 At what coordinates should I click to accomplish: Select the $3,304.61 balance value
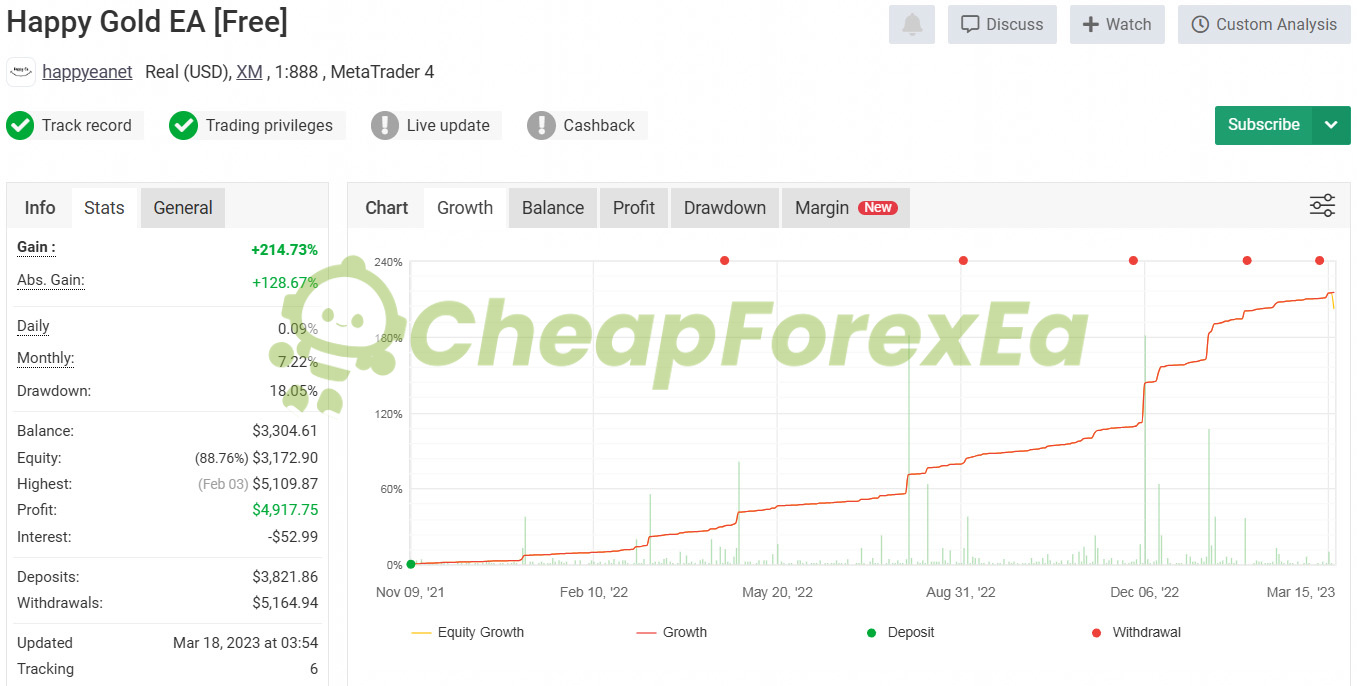click(x=285, y=431)
